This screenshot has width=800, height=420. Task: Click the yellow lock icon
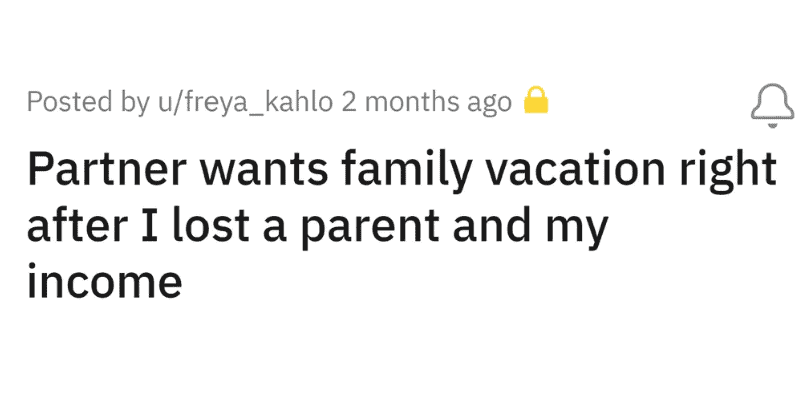tap(537, 102)
